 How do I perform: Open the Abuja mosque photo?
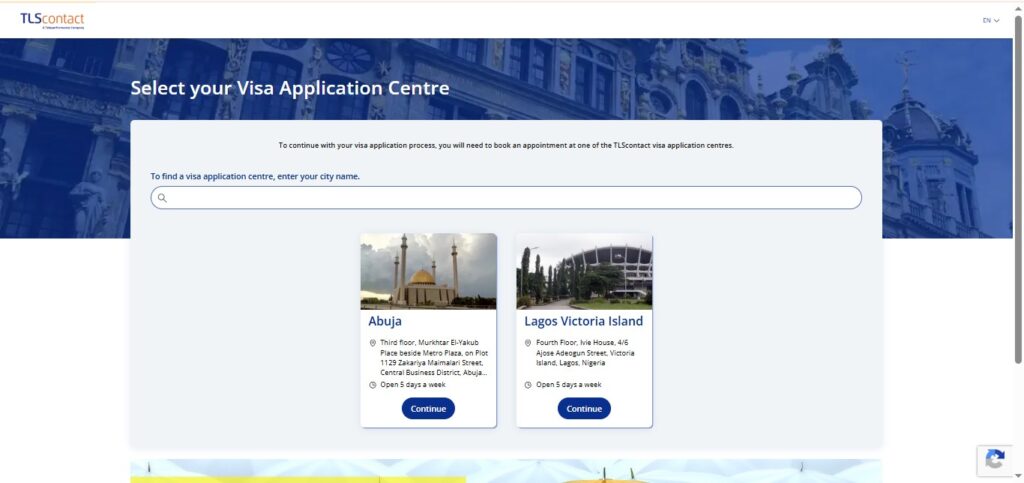pos(428,271)
